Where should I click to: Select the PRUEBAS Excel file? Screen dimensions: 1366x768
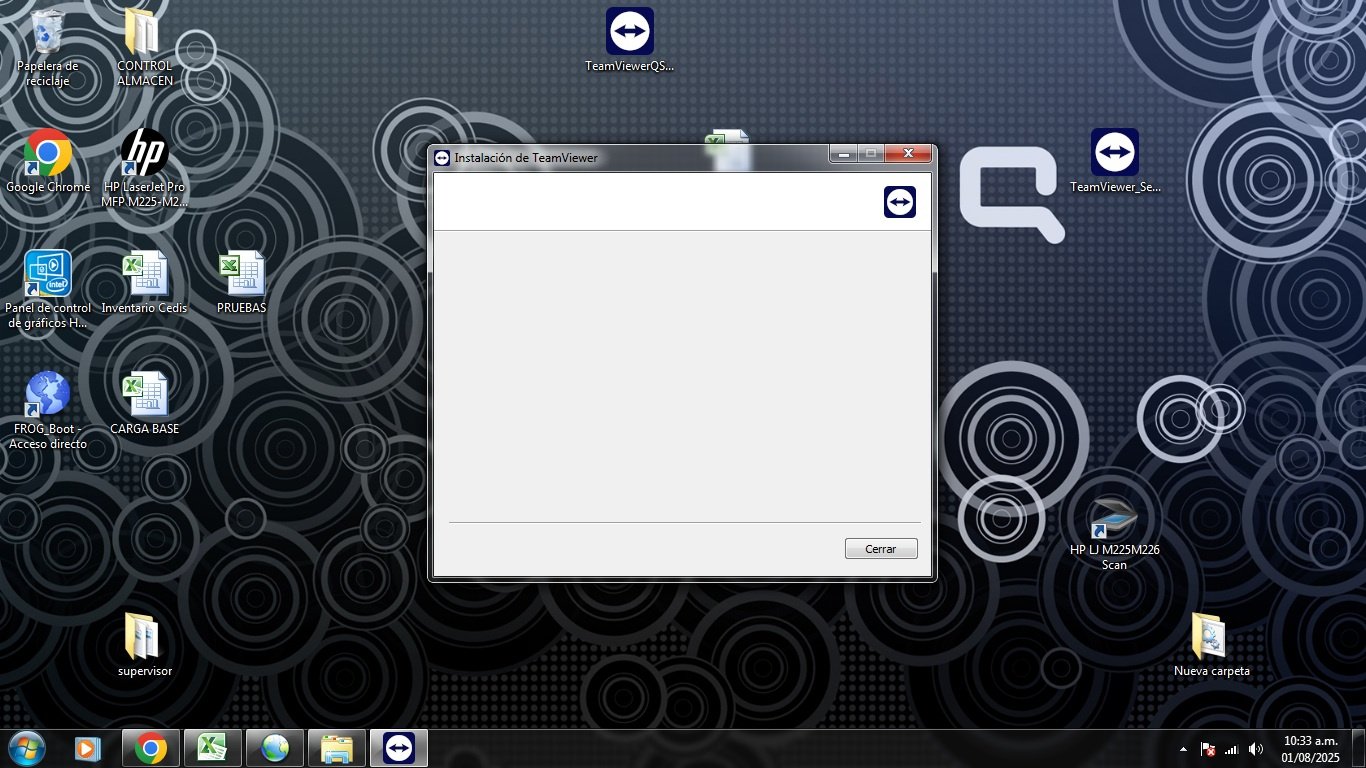pos(241,283)
